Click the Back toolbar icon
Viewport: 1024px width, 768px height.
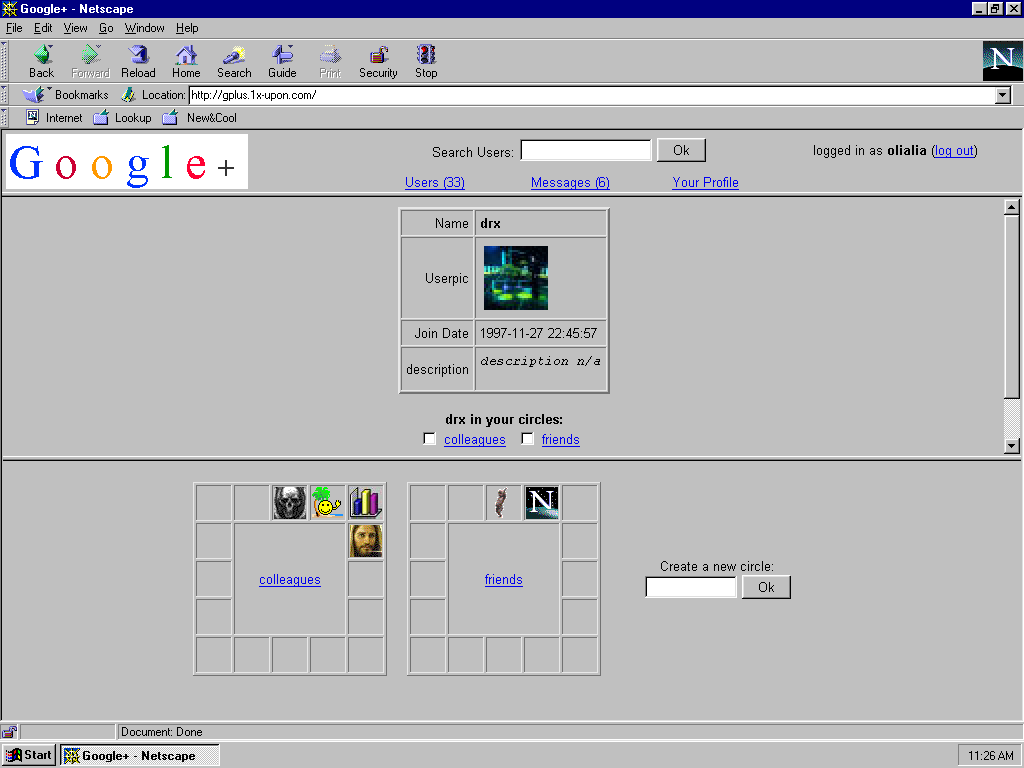41,61
